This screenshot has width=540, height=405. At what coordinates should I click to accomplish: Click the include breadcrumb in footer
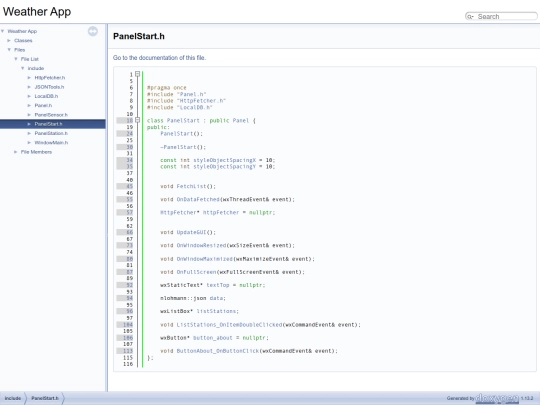(x=13, y=398)
